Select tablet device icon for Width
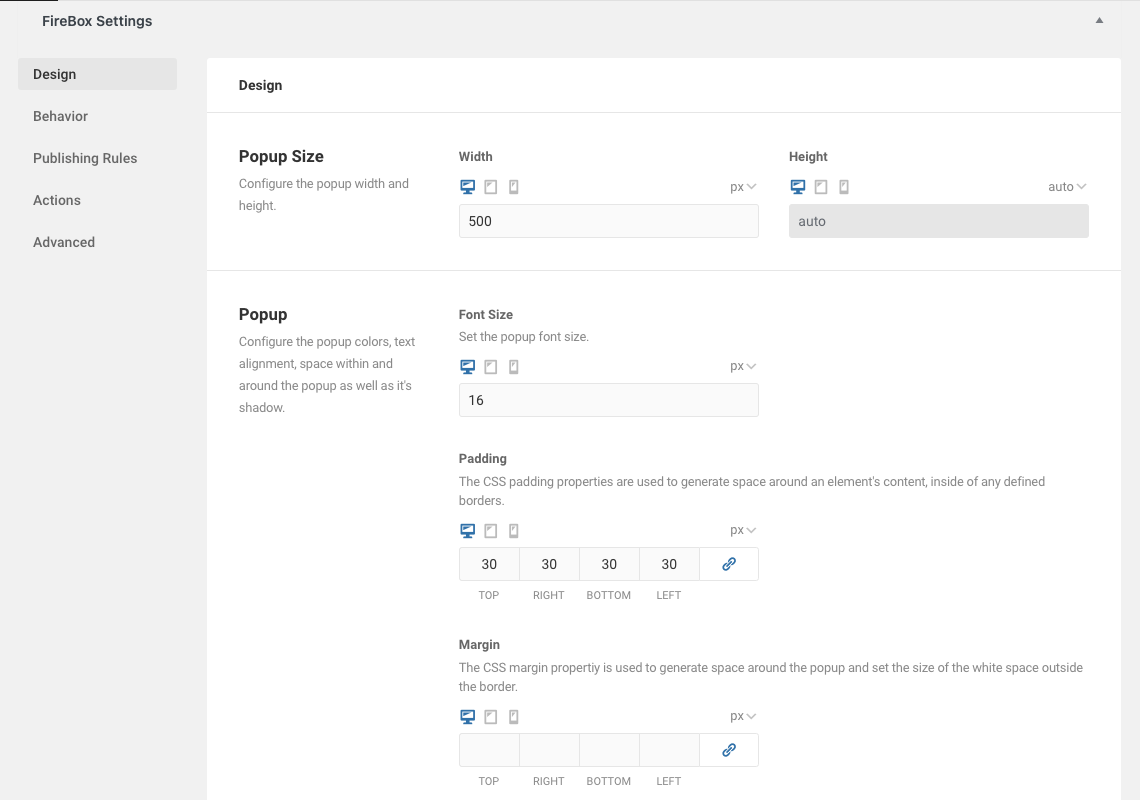This screenshot has width=1140, height=800. point(491,187)
